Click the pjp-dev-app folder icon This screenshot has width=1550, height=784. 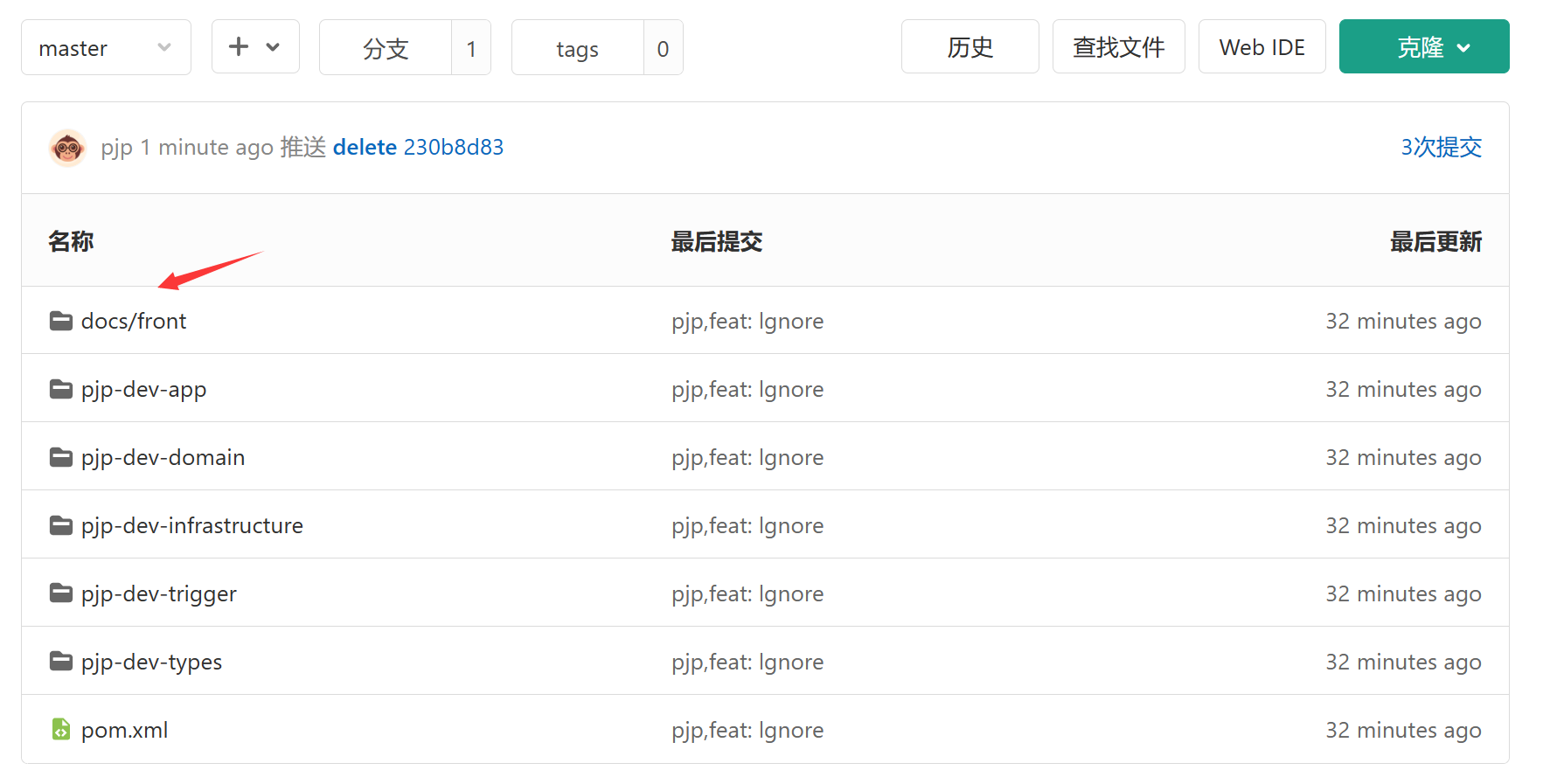(61, 389)
